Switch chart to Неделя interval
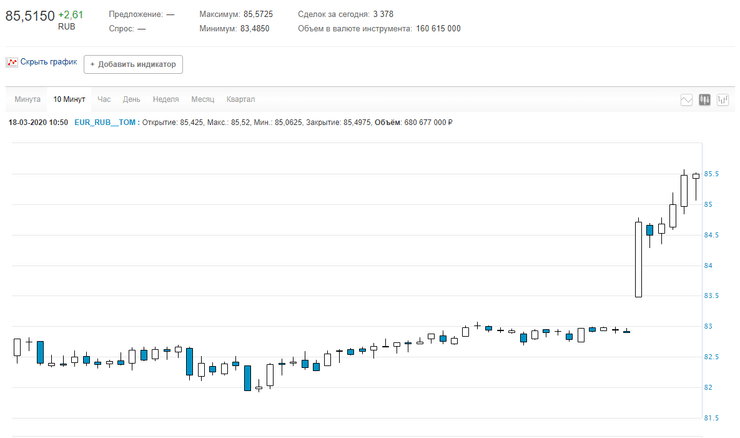The height and width of the screenshot is (438, 740). tap(166, 100)
